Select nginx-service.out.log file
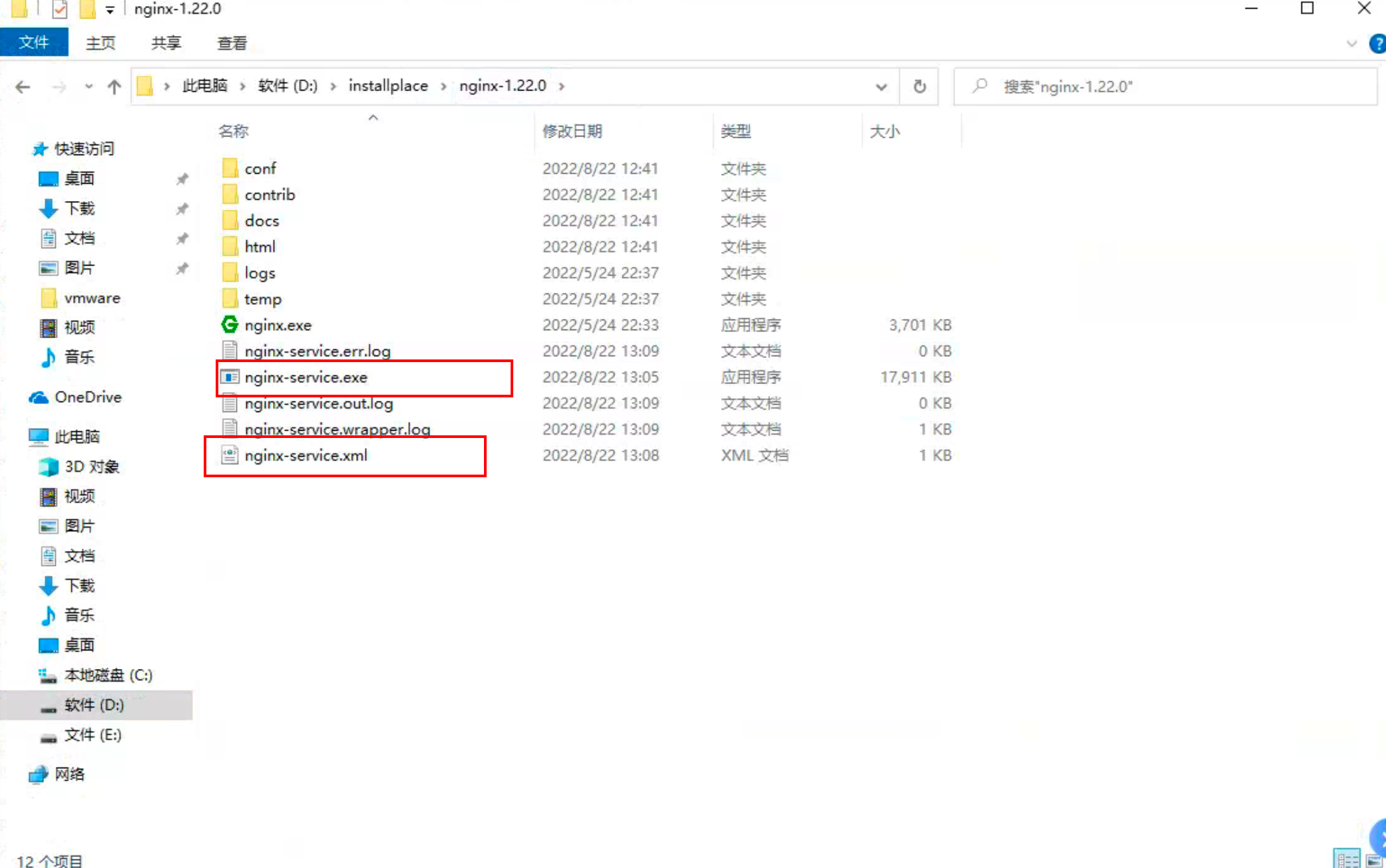This screenshot has width=1386, height=868. pyautogui.click(x=319, y=403)
